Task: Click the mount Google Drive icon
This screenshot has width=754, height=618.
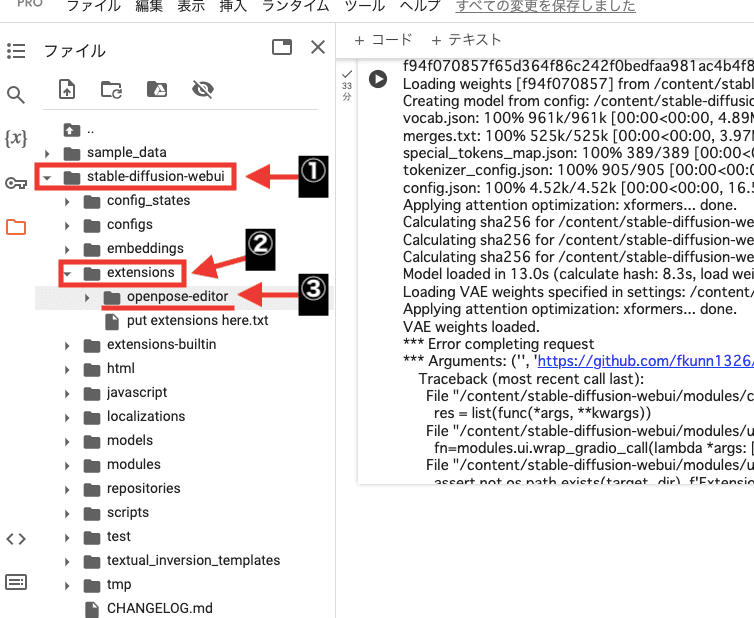Action: click(157, 89)
